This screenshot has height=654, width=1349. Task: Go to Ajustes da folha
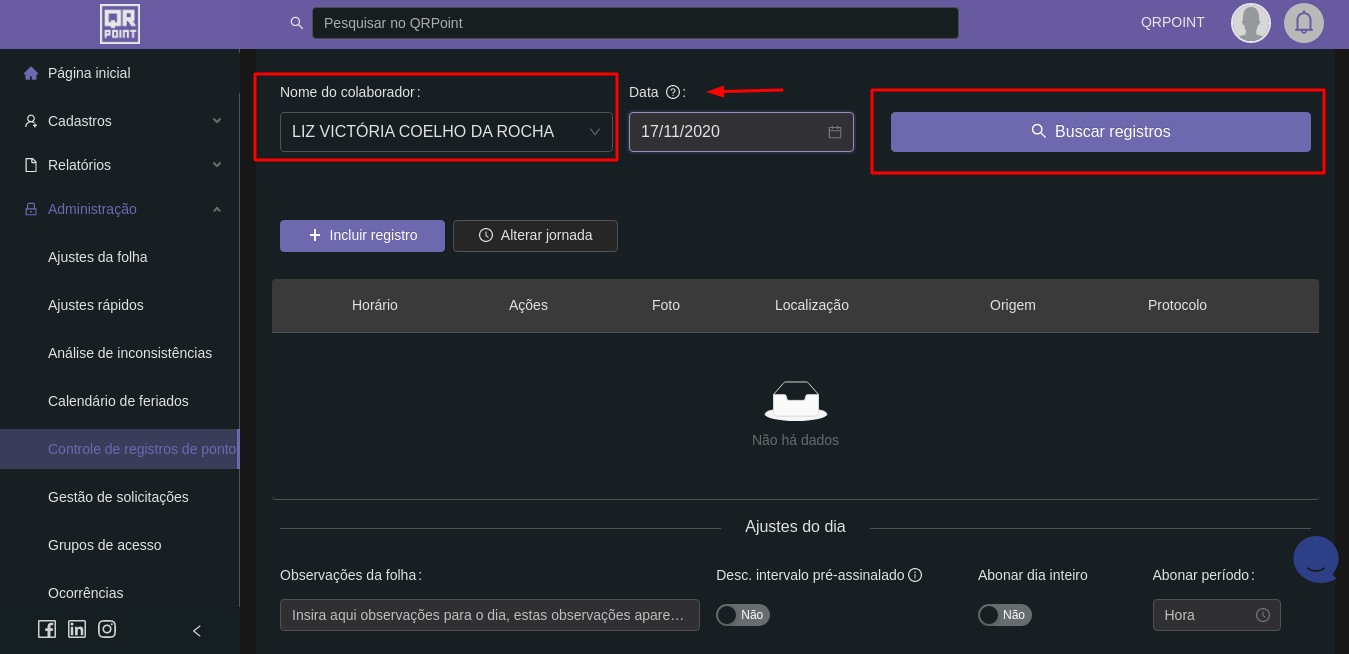pyautogui.click(x=98, y=257)
